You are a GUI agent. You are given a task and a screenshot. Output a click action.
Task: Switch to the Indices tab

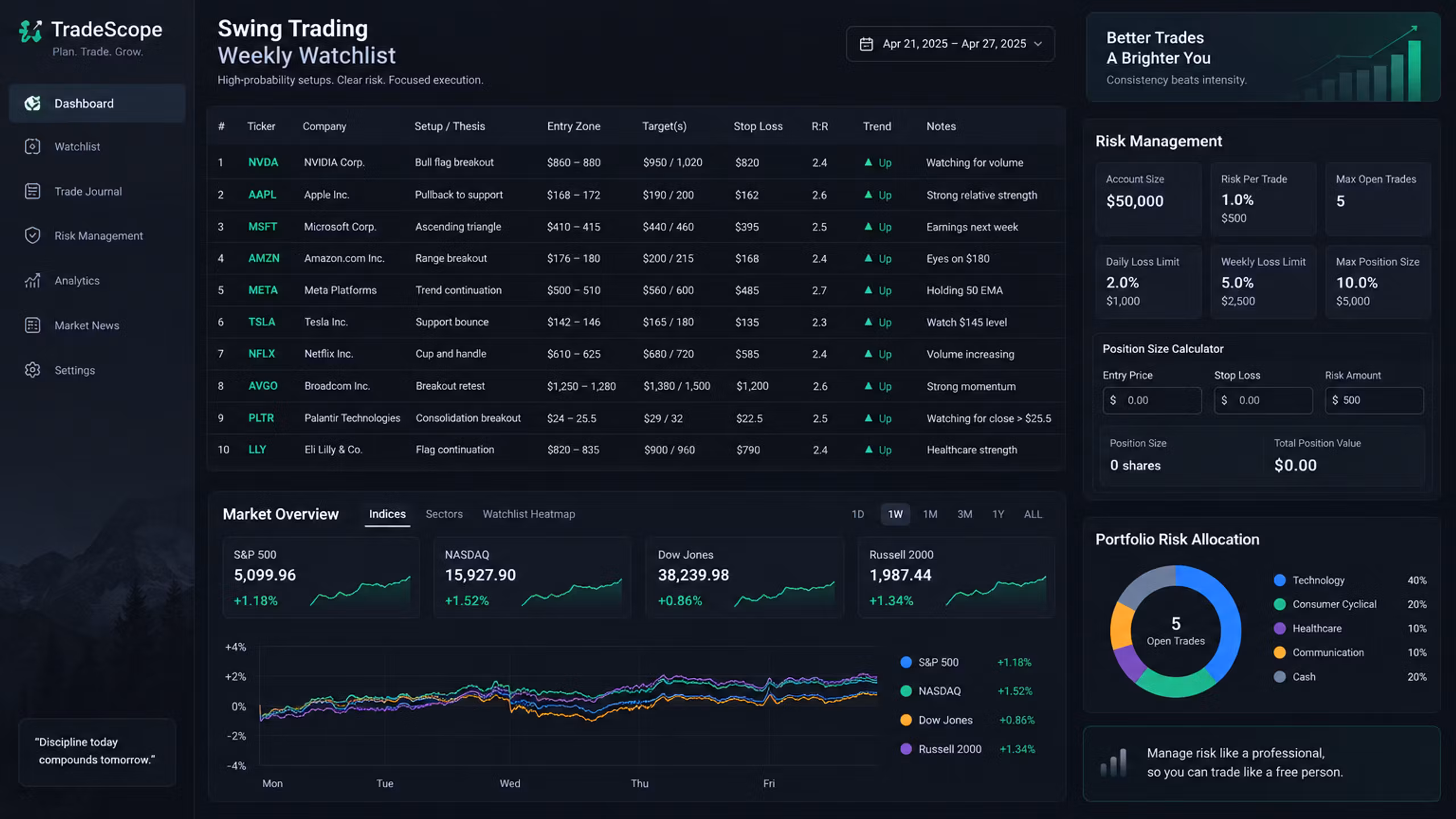tap(387, 514)
